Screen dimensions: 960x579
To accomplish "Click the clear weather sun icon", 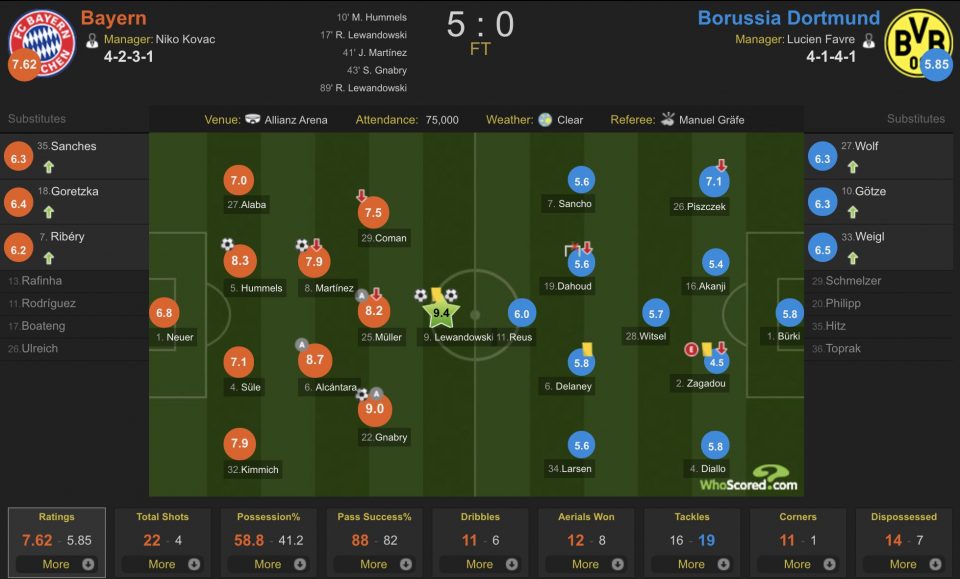I will pyautogui.click(x=545, y=120).
